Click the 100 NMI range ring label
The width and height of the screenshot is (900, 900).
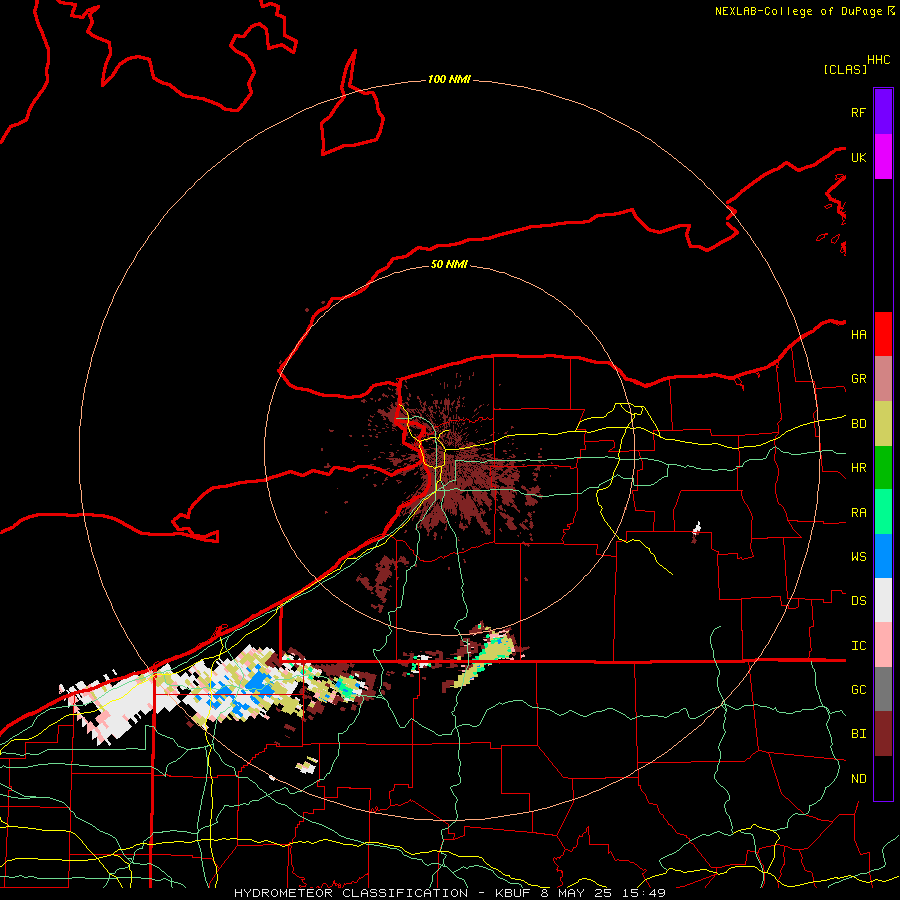coord(449,79)
